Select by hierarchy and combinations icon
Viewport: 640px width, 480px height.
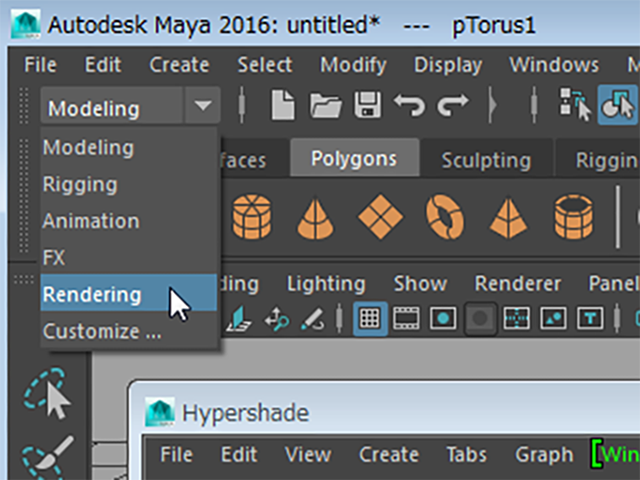(575, 104)
